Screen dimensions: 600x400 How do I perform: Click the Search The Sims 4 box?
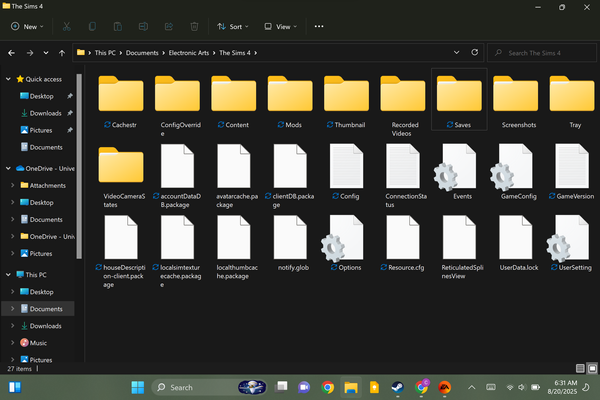541,53
